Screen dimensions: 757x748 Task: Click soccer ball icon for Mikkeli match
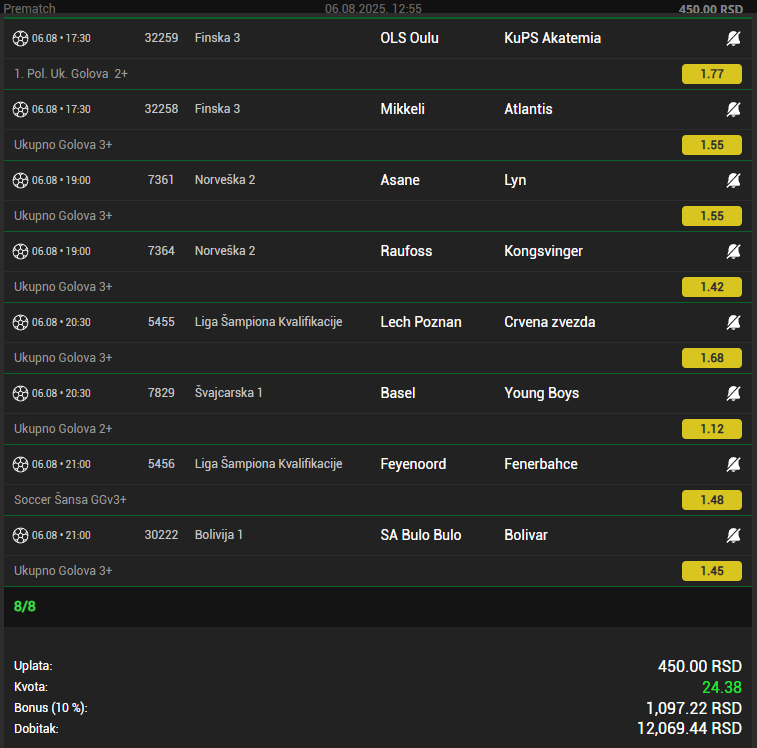click(x=20, y=109)
